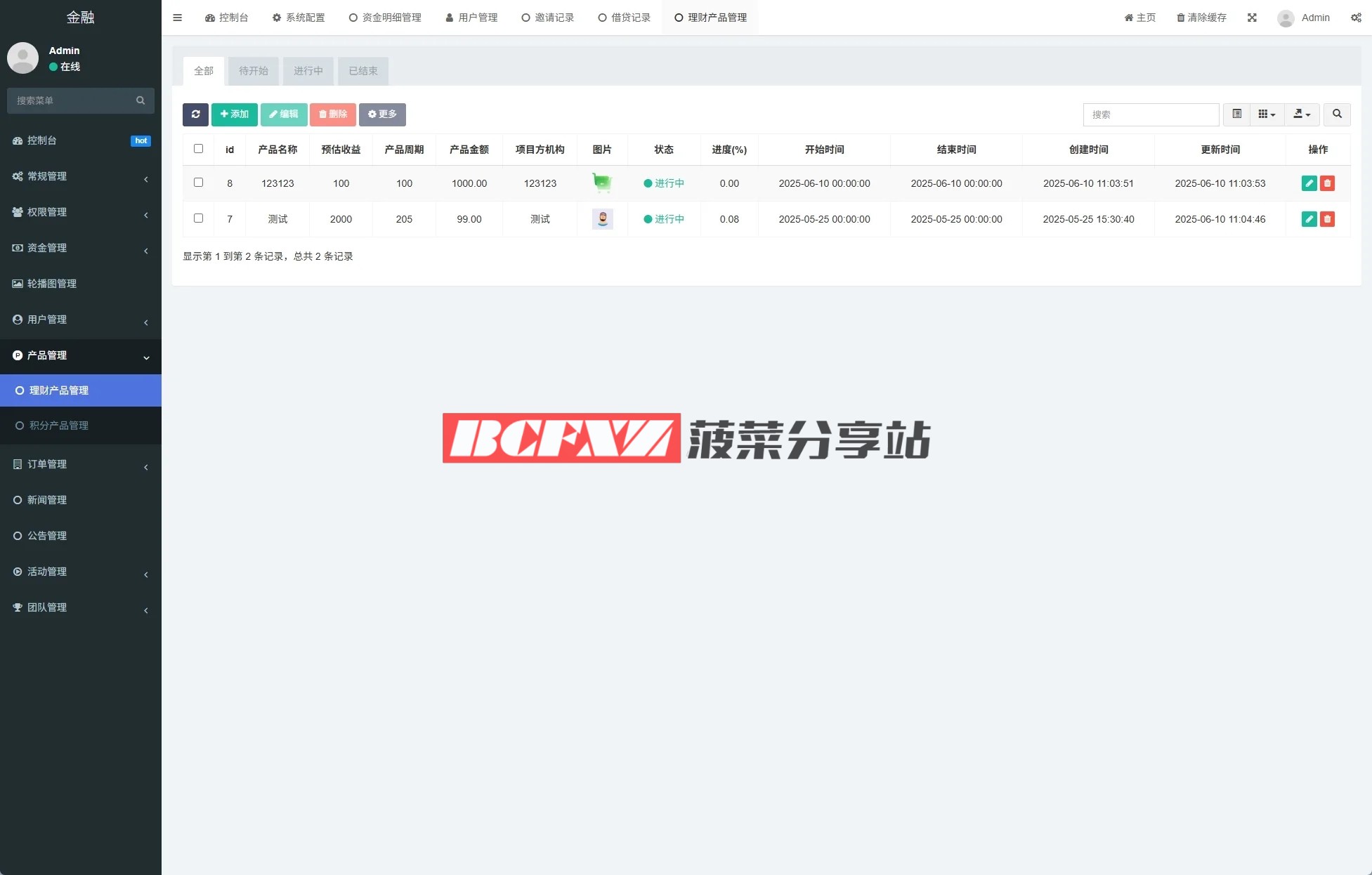Click the green 添加 button
The width and height of the screenshot is (1372, 875).
pos(235,114)
